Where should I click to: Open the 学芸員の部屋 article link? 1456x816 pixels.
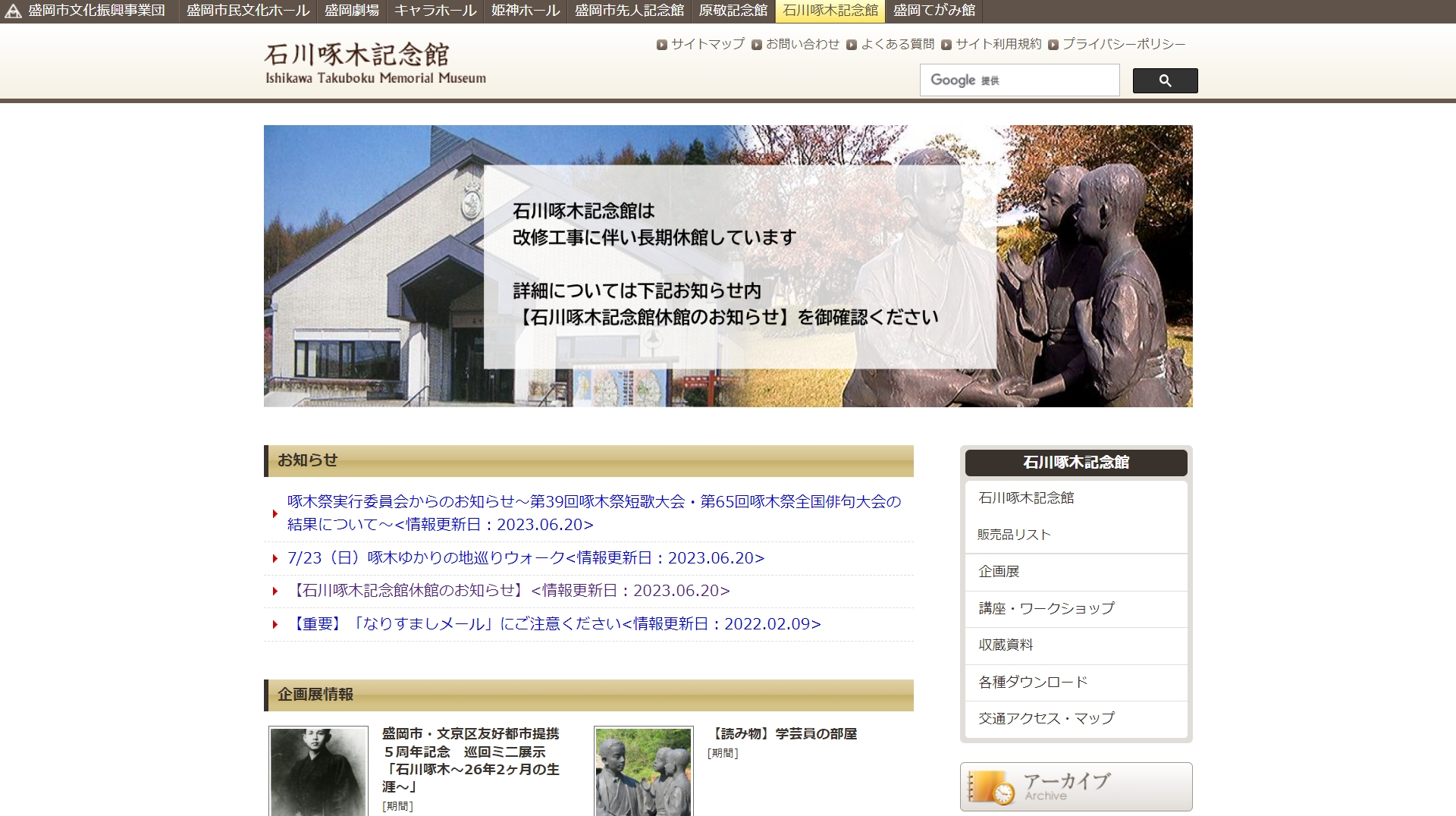coord(783,734)
